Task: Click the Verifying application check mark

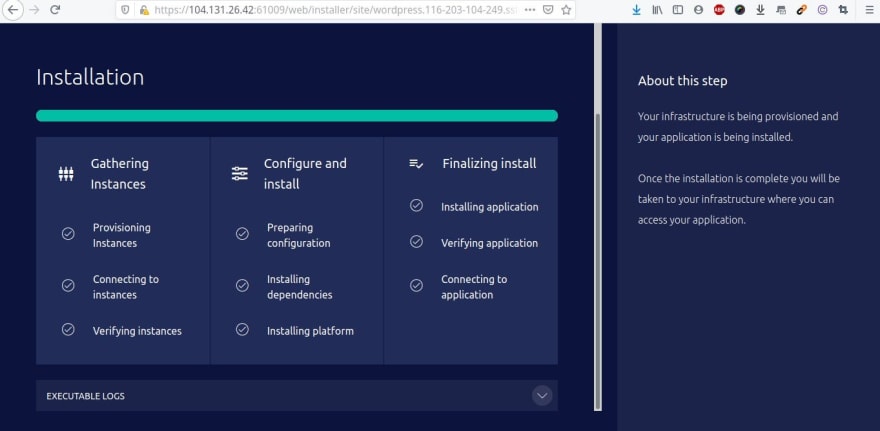Action: 416,241
